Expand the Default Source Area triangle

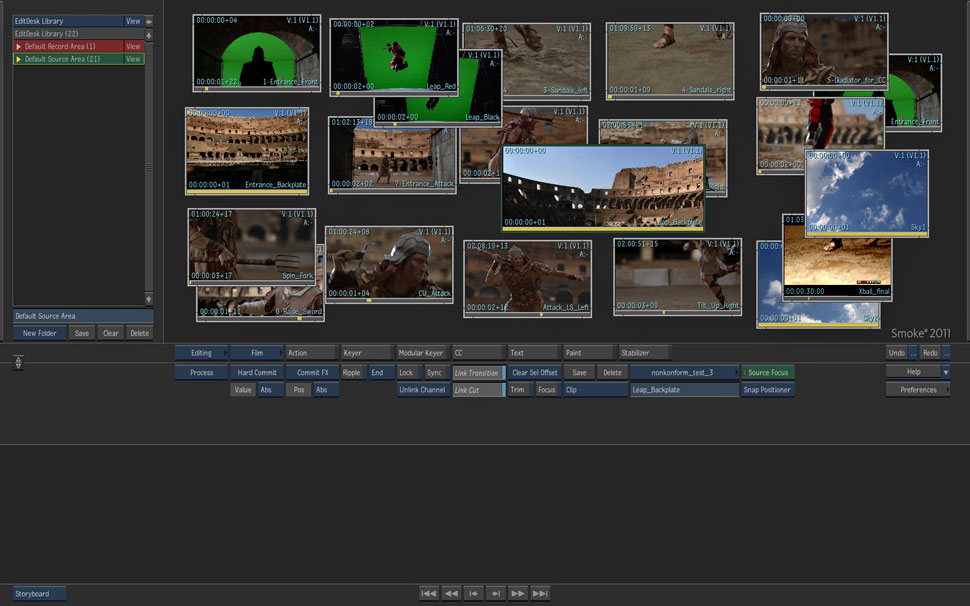pyautogui.click(x=19, y=59)
